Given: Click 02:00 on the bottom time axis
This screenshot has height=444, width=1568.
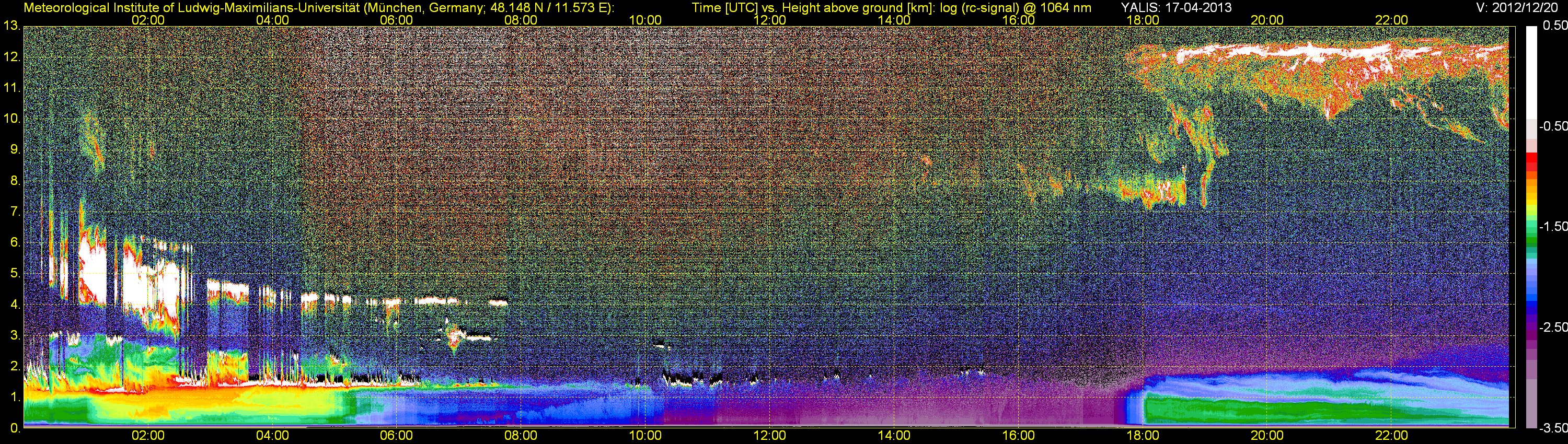Looking at the screenshot, I should (x=148, y=436).
